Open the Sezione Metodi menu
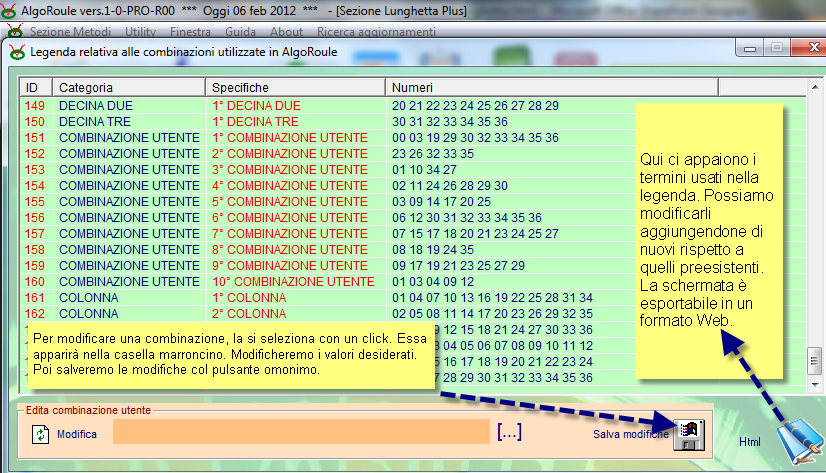Image resolution: width=826 pixels, height=473 pixels. (70, 32)
